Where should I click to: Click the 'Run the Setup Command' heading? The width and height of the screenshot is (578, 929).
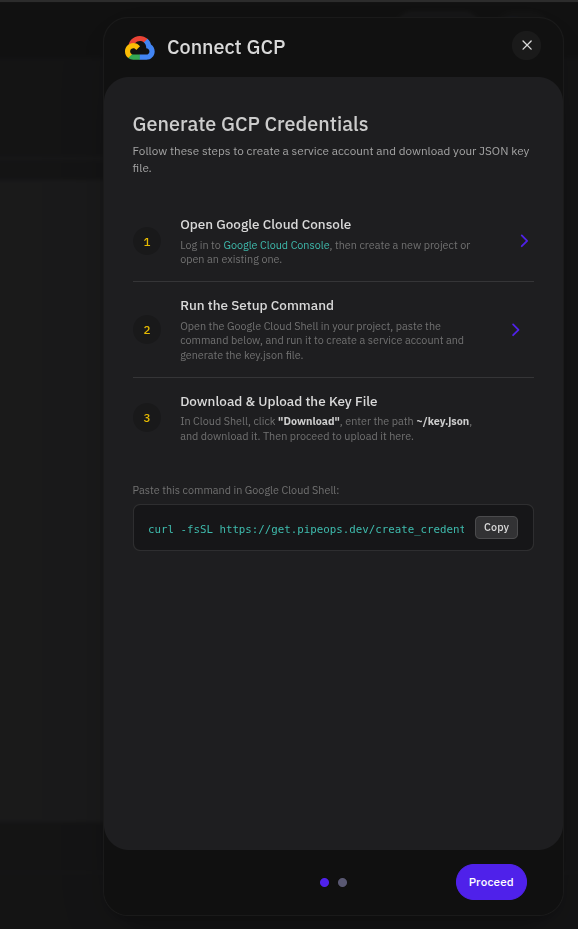pos(256,306)
